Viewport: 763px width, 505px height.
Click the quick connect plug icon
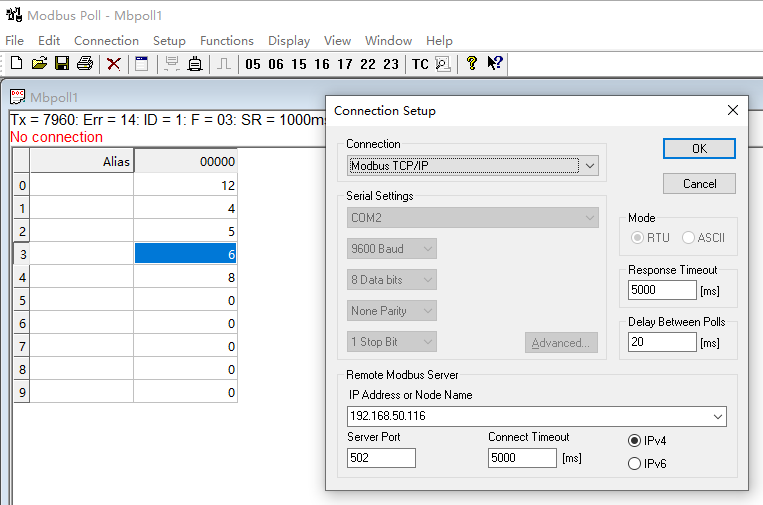[x=195, y=64]
